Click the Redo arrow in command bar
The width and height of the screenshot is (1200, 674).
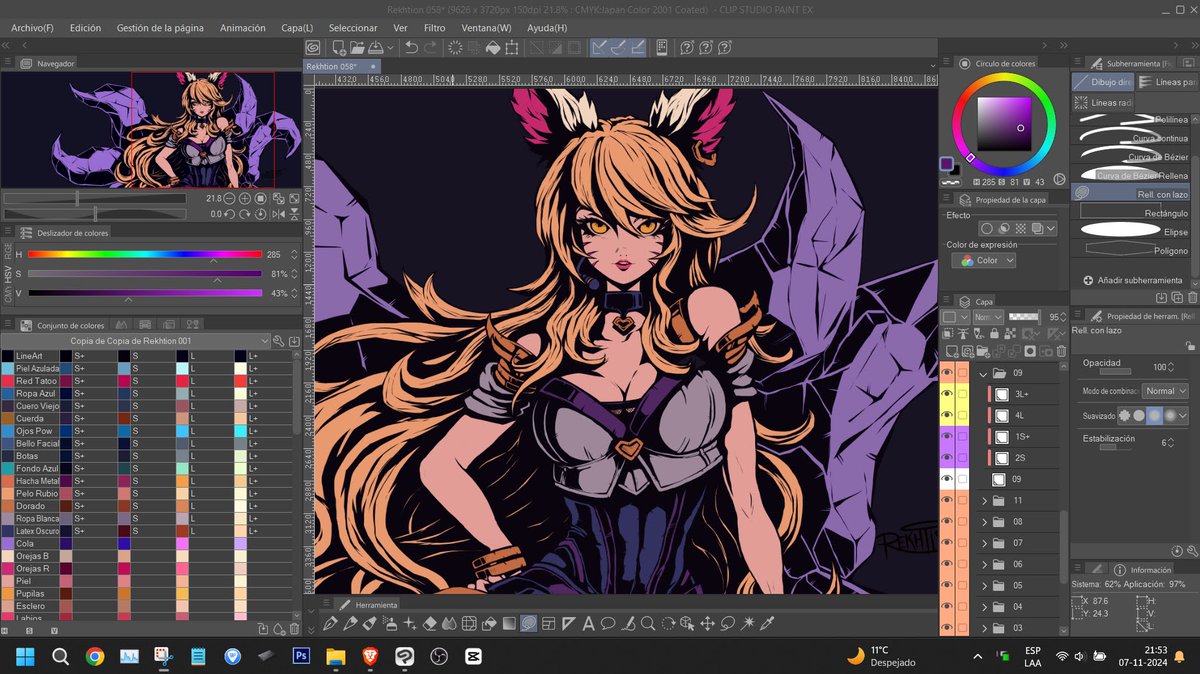coord(430,47)
